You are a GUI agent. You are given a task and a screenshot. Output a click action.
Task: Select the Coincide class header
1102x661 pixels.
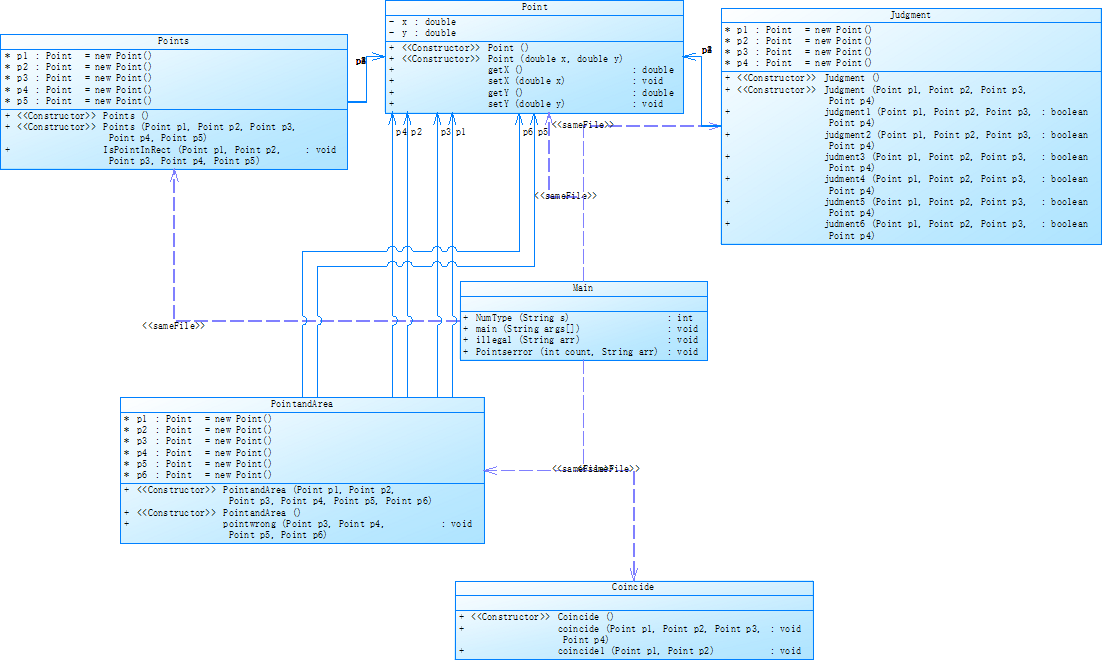[633, 587]
